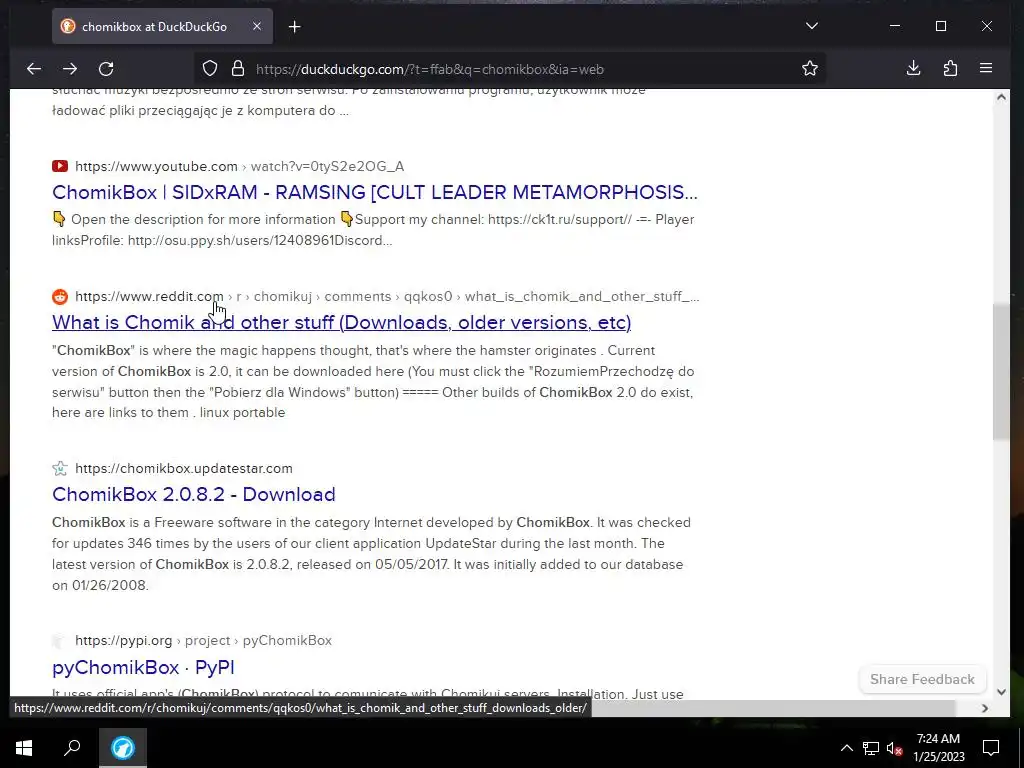This screenshot has height=768, width=1024.
Task: Open the browser hamburger menu
Action: pyautogui.click(x=986, y=68)
